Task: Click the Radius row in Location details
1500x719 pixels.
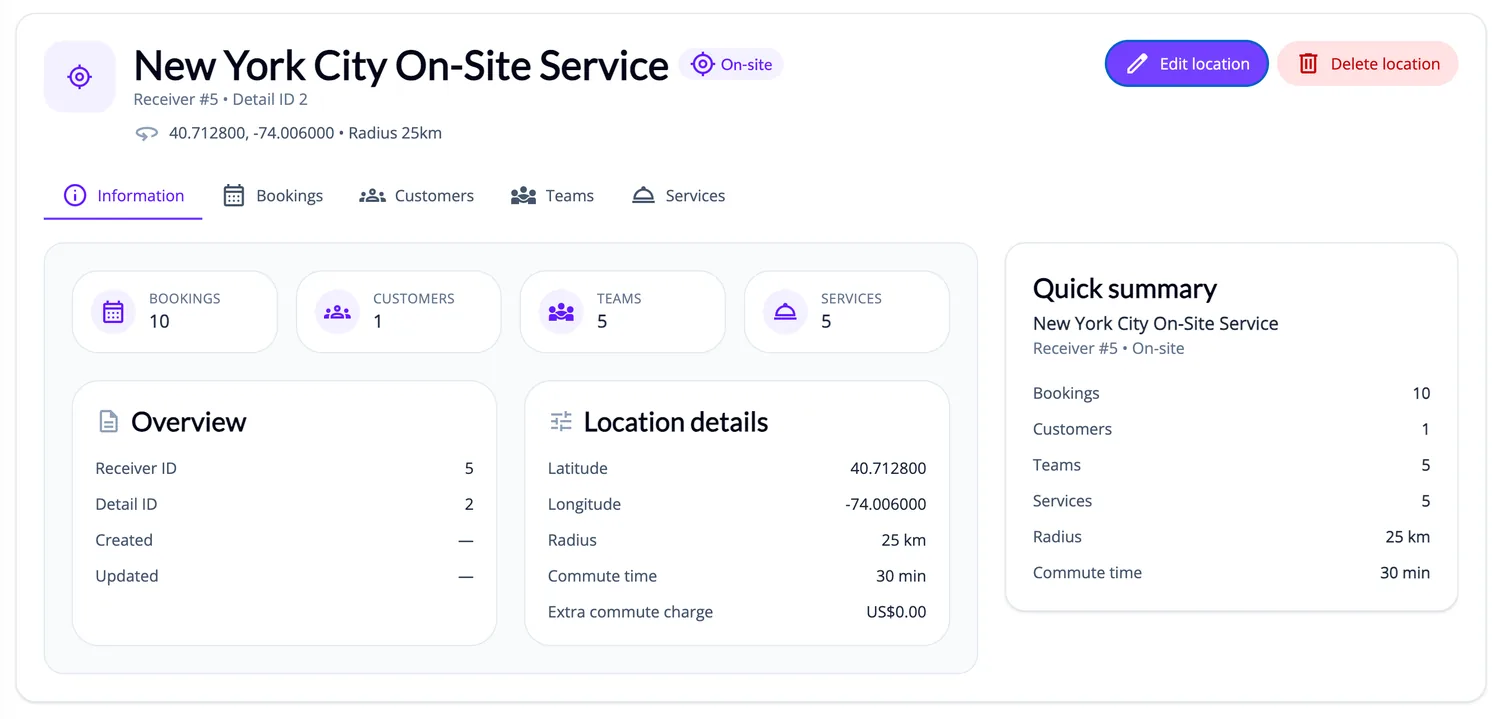Action: coord(737,540)
